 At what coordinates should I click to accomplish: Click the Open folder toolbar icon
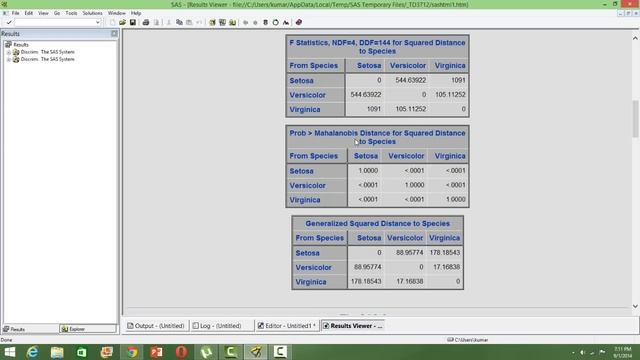[122, 22]
